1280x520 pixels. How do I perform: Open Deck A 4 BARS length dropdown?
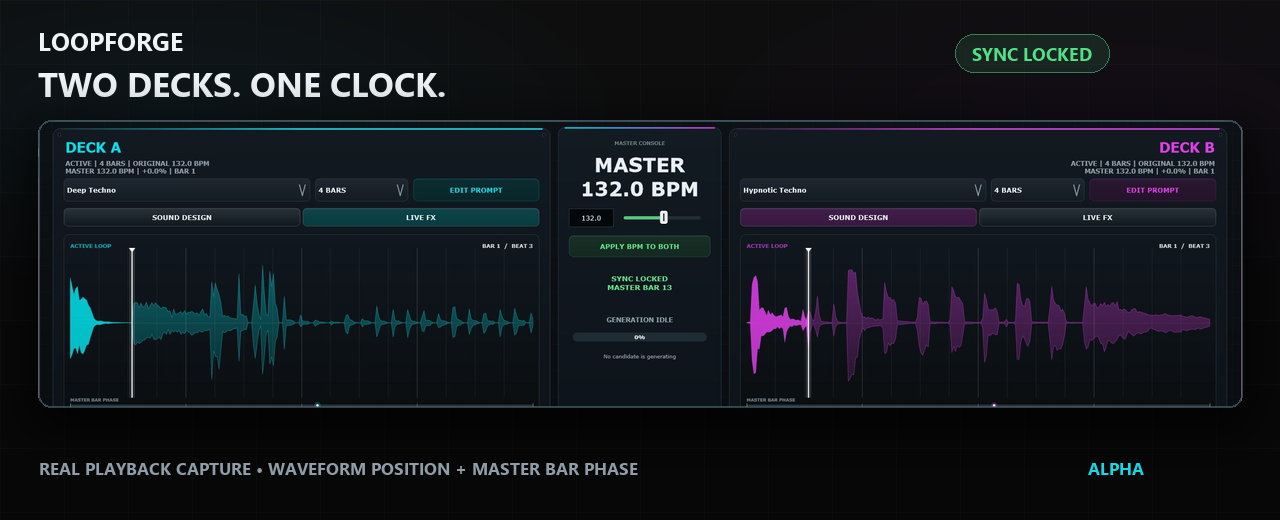(x=361, y=190)
